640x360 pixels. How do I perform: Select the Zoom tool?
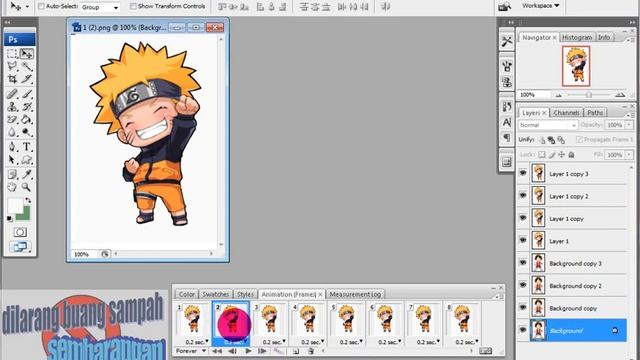27,187
